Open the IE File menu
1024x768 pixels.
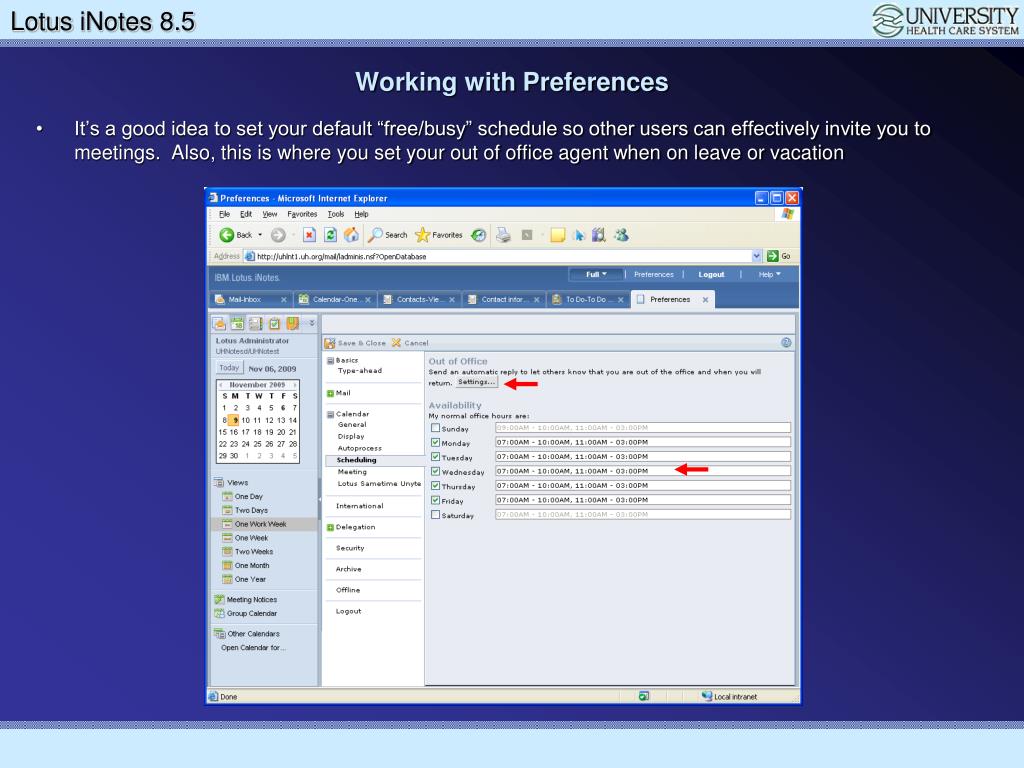[x=224, y=214]
